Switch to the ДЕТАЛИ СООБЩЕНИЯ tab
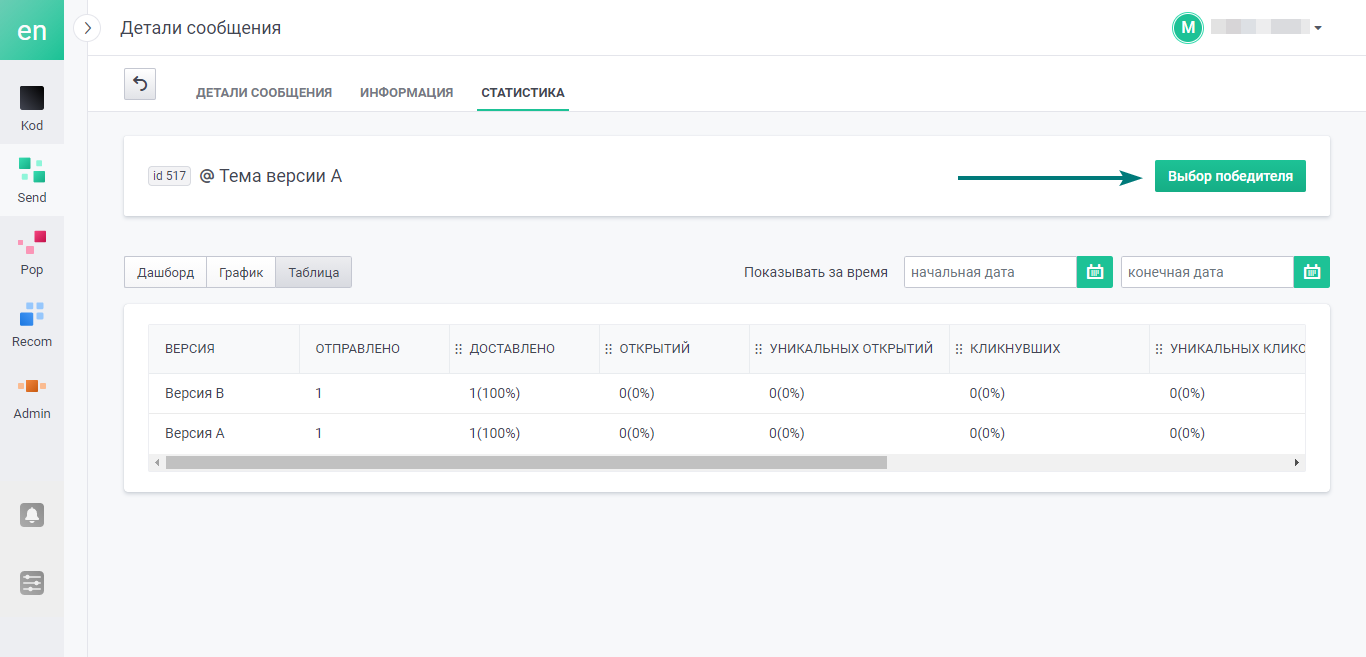 pos(264,93)
